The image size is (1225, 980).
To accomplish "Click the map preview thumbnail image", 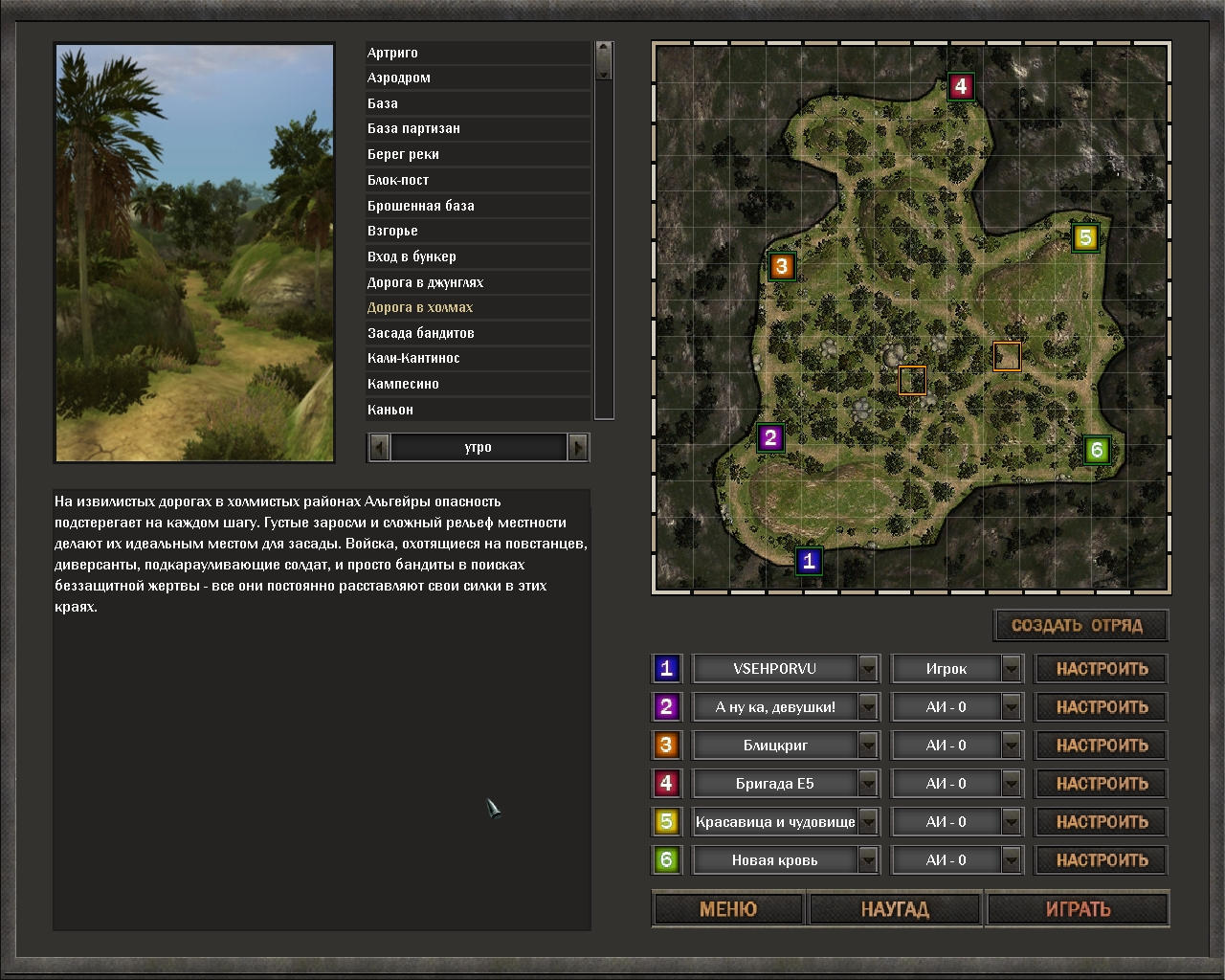I will pos(195,253).
